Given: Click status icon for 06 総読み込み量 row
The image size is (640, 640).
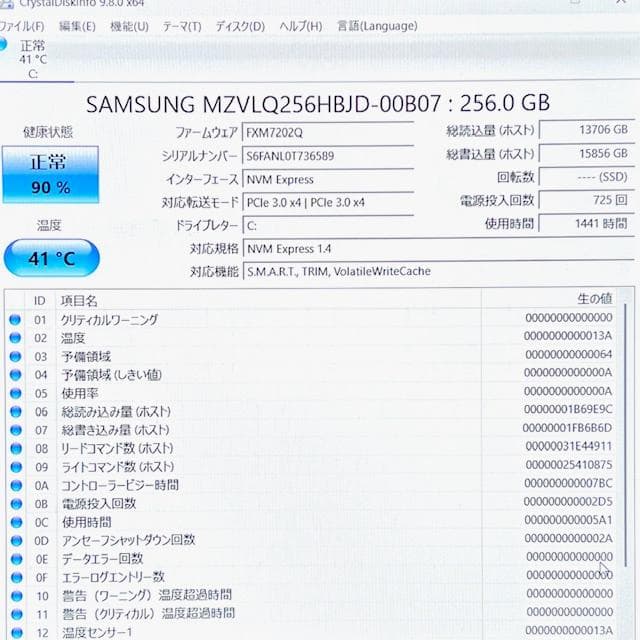Looking at the screenshot, I should click(16, 412).
